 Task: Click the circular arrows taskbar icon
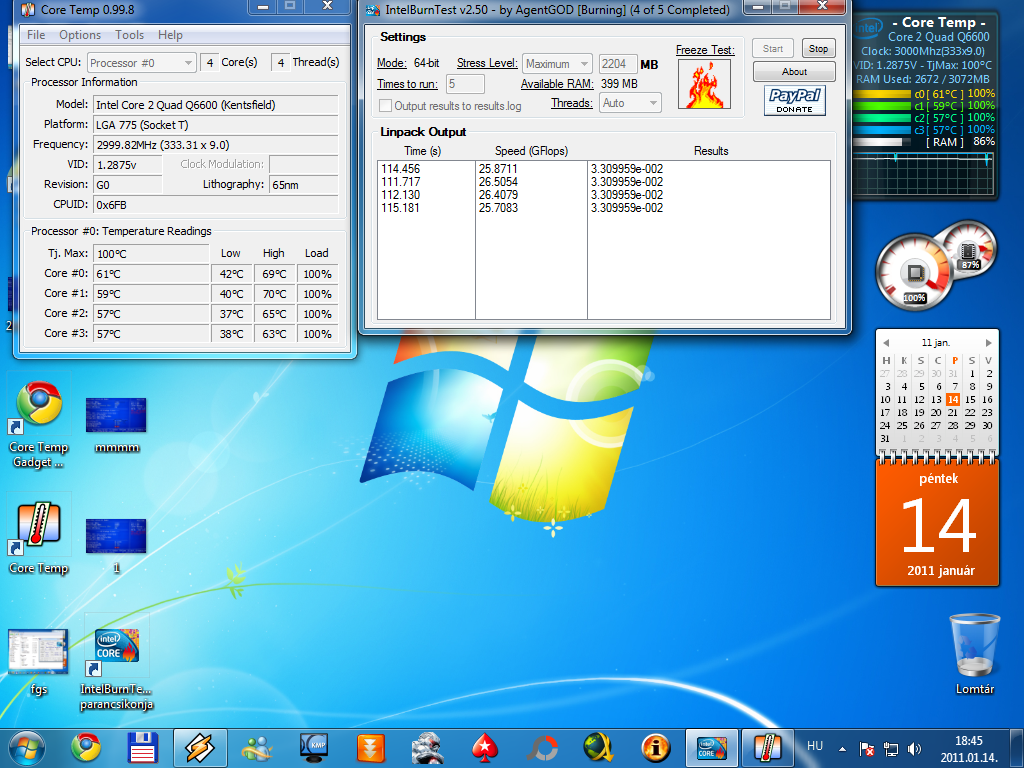tap(542, 748)
